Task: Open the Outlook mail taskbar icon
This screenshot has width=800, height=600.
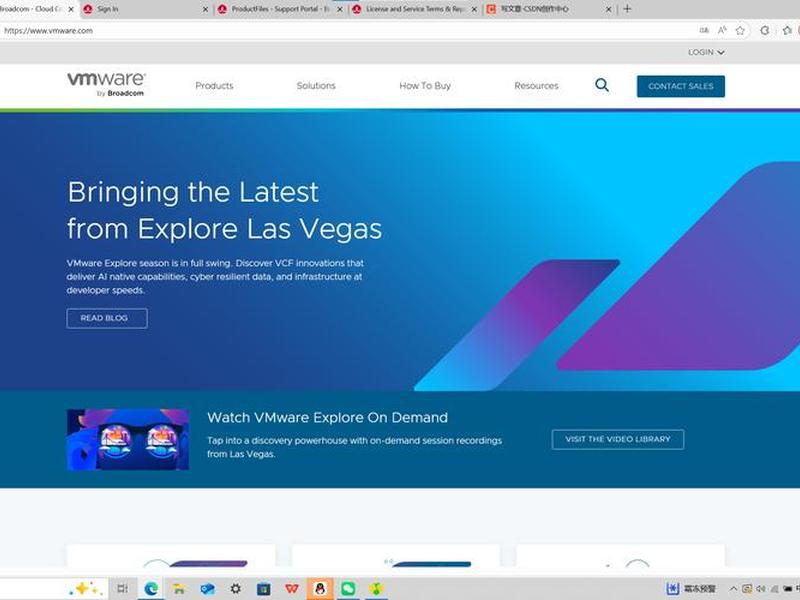Action: coord(207,589)
